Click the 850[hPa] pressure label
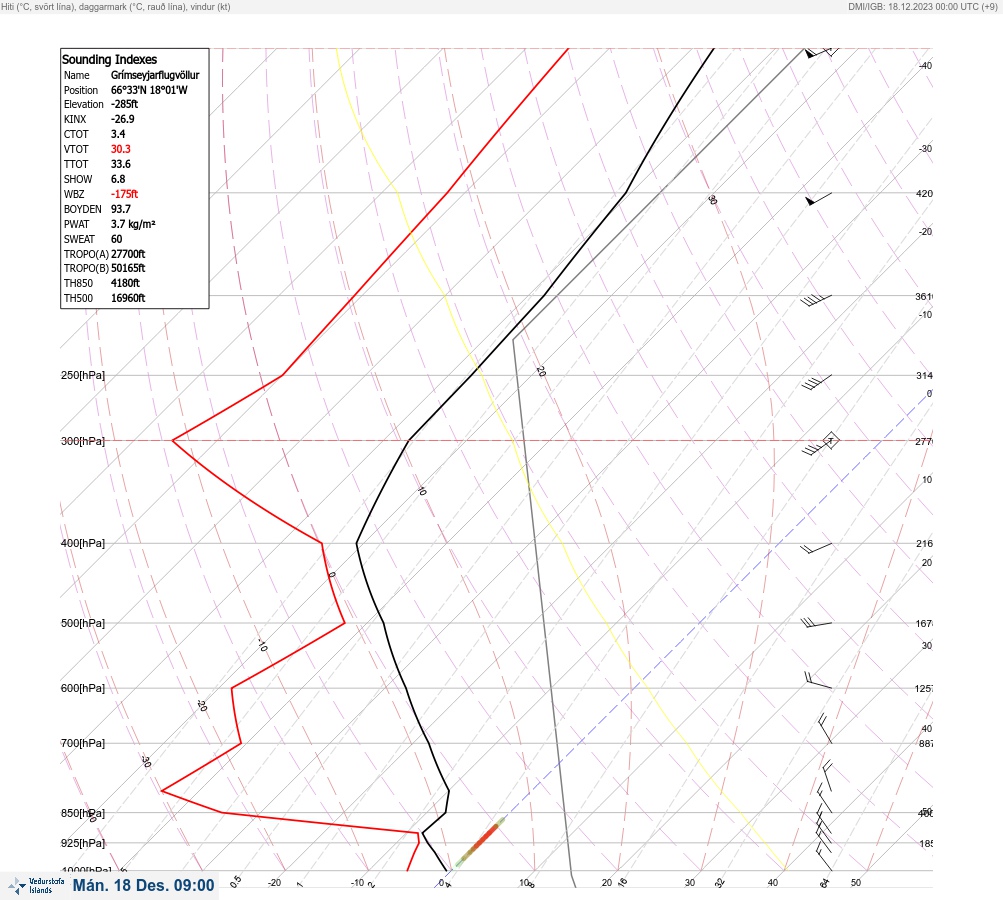 click(83, 813)
